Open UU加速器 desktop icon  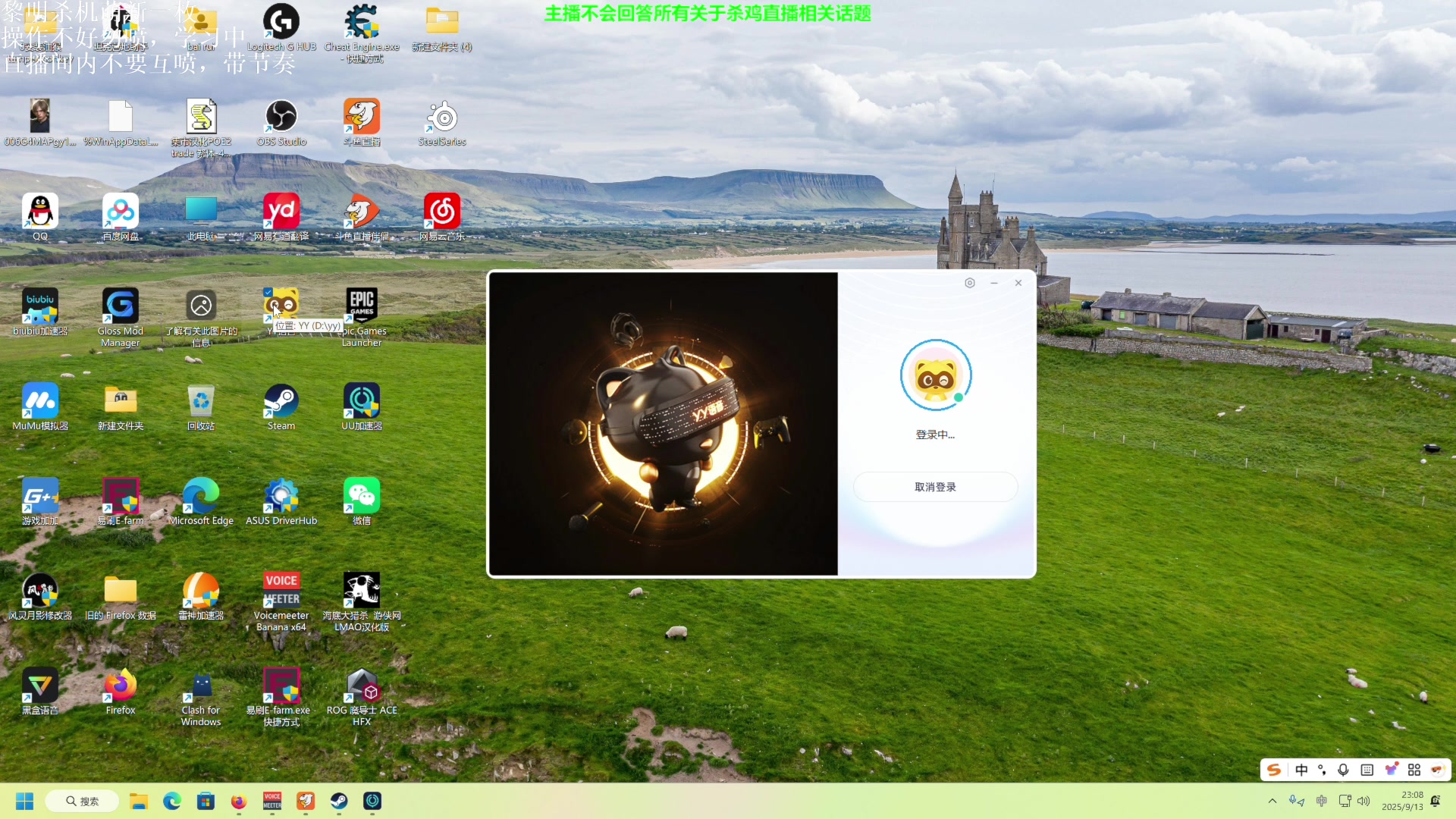pyautogui.click(x=362, y=406)
